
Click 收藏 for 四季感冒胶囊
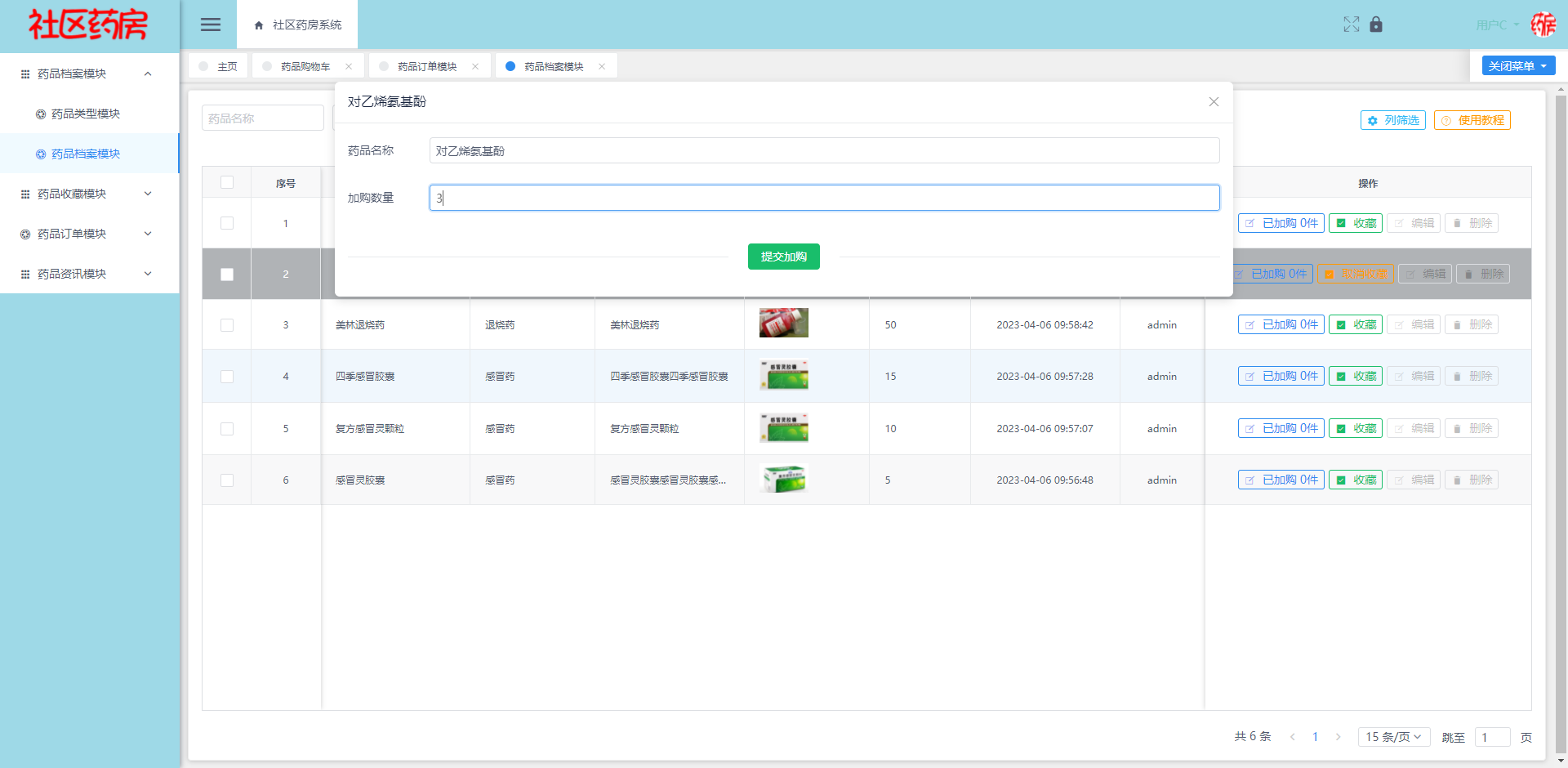point(1356,376)
